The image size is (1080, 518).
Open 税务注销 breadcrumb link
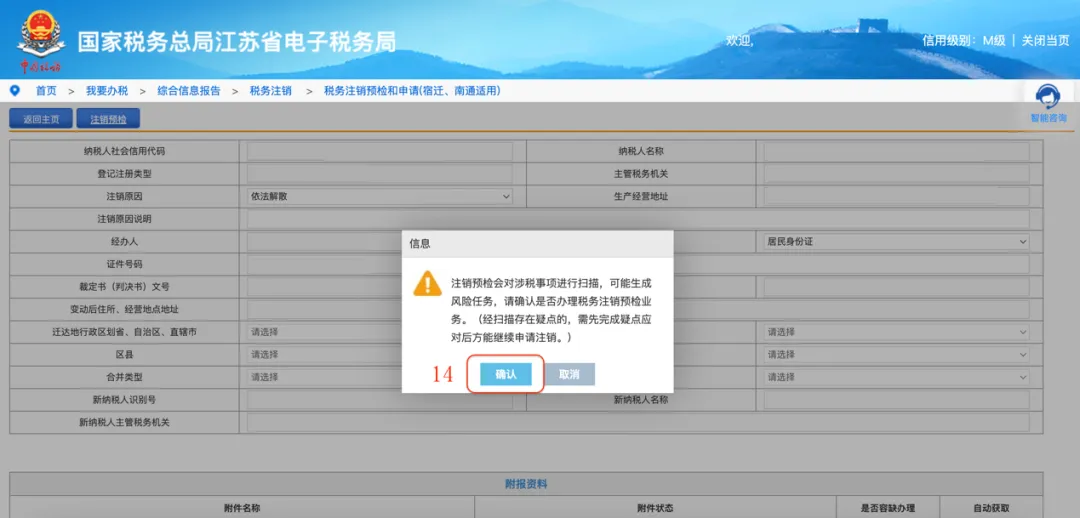pyautogui.click(x=271, y=91)
